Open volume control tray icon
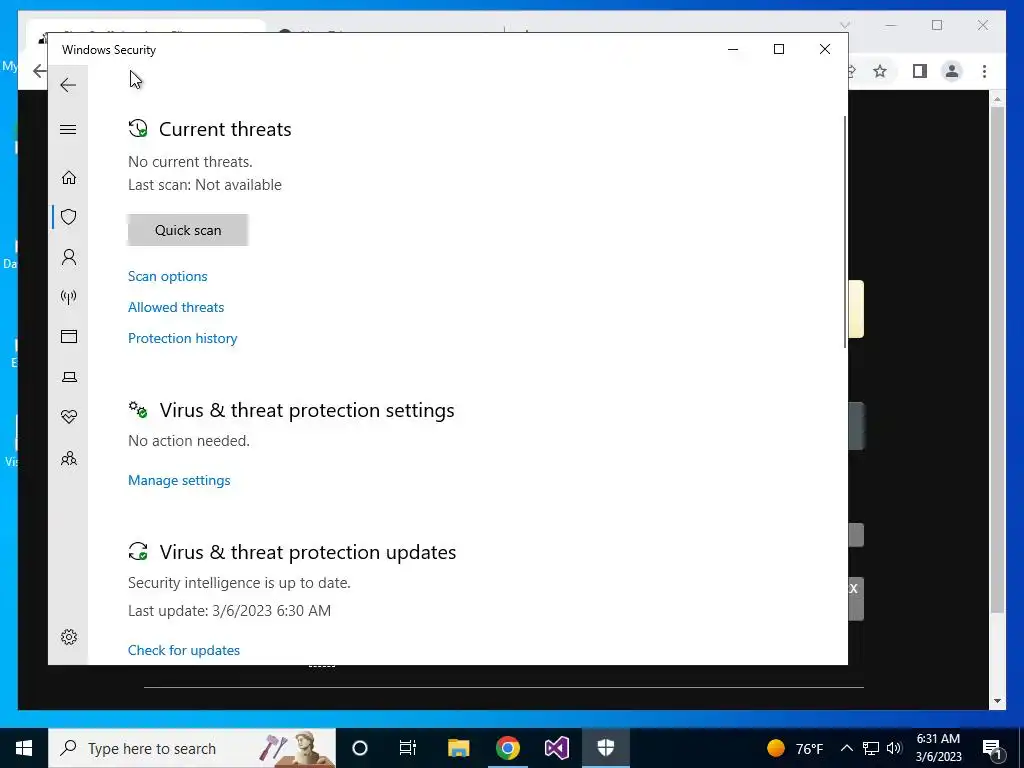 (x=894, y=748)
